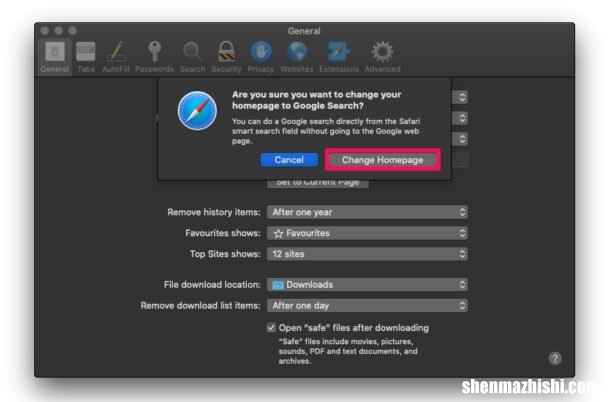Click third partially hidden dropdown arrows
The image size is (610, 402).
(x=462, y=139)
